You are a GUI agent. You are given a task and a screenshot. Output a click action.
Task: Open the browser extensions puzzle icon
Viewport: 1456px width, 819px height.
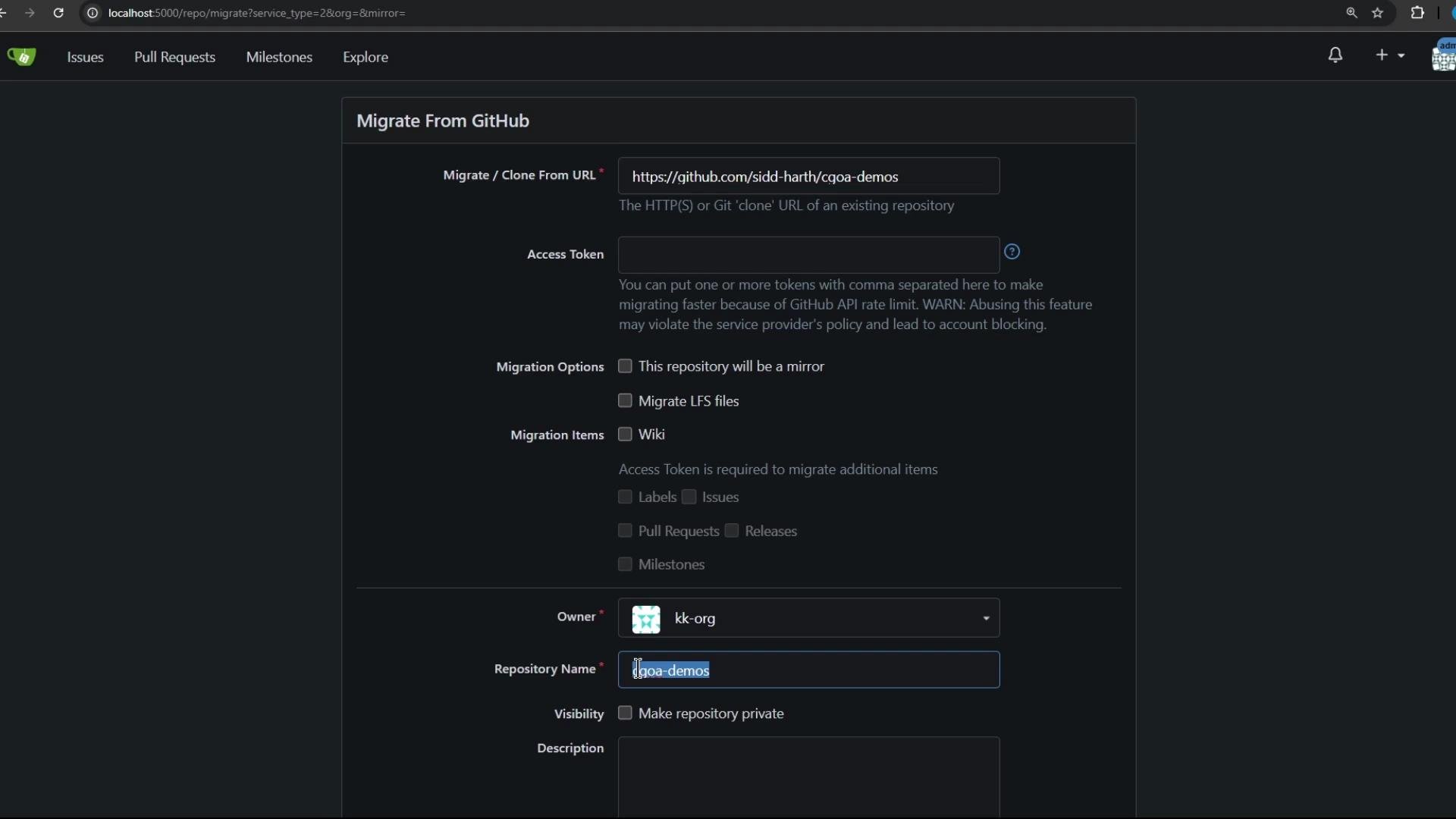tap(1417, 13)
